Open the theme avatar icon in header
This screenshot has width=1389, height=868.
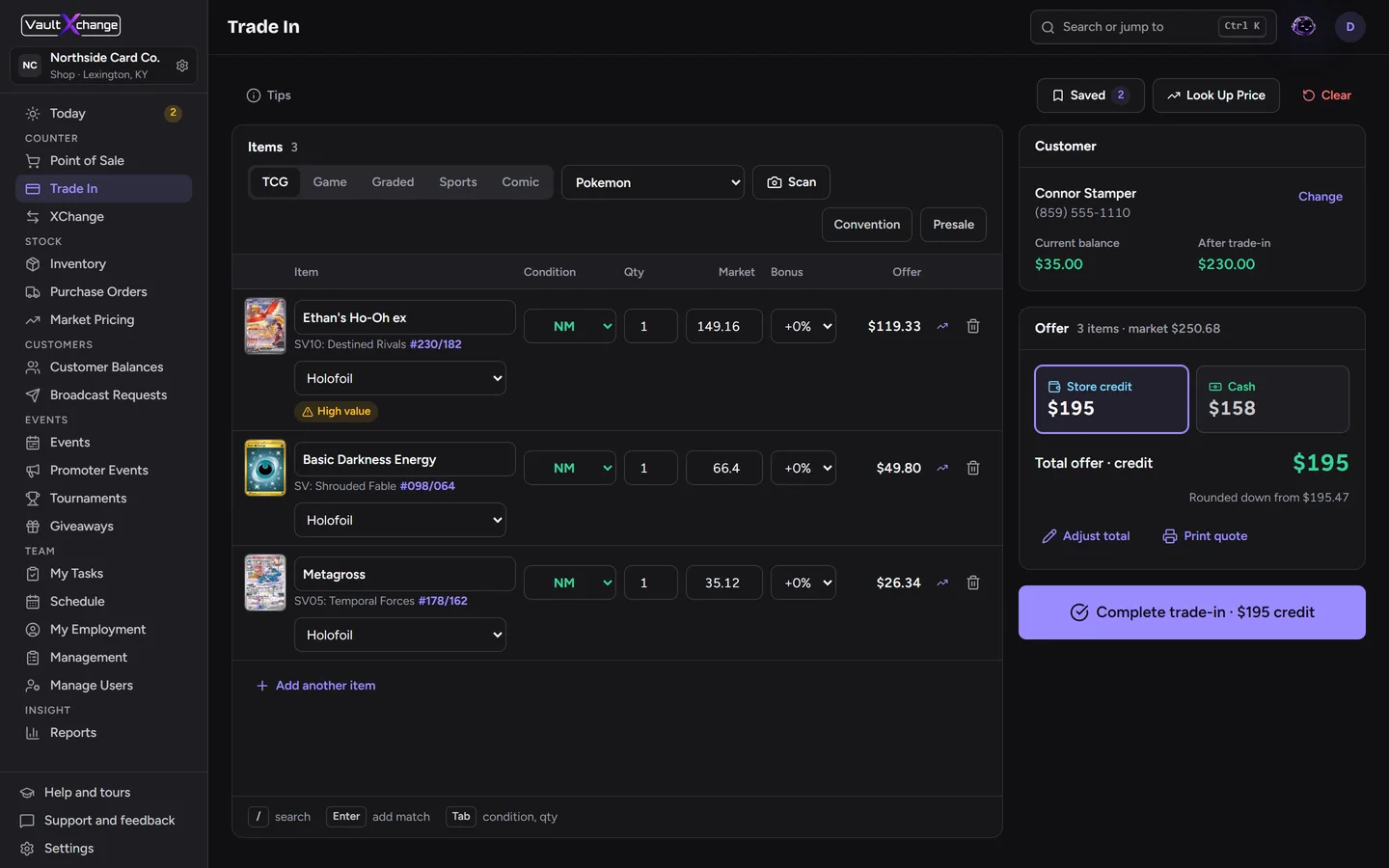(x=1303, y=27)
